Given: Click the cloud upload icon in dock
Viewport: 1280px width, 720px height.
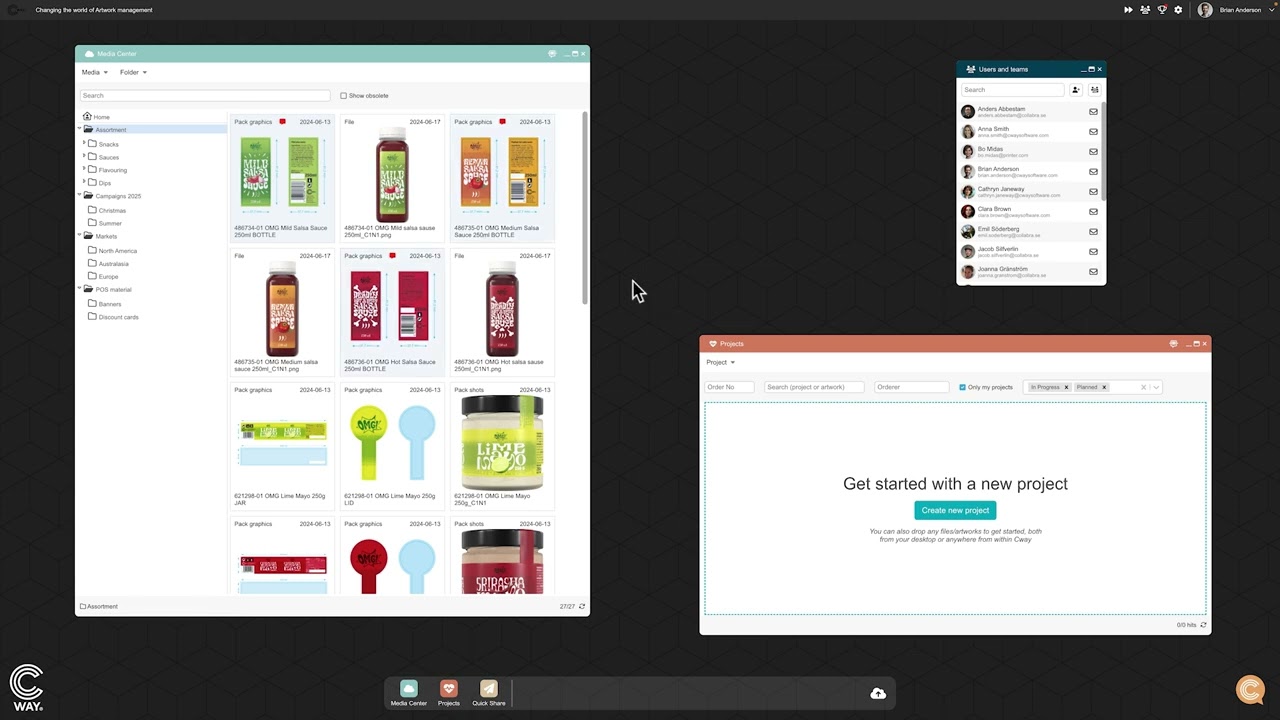Looking at the screenshot, I should pyautogui.click(x=878, y=693).
